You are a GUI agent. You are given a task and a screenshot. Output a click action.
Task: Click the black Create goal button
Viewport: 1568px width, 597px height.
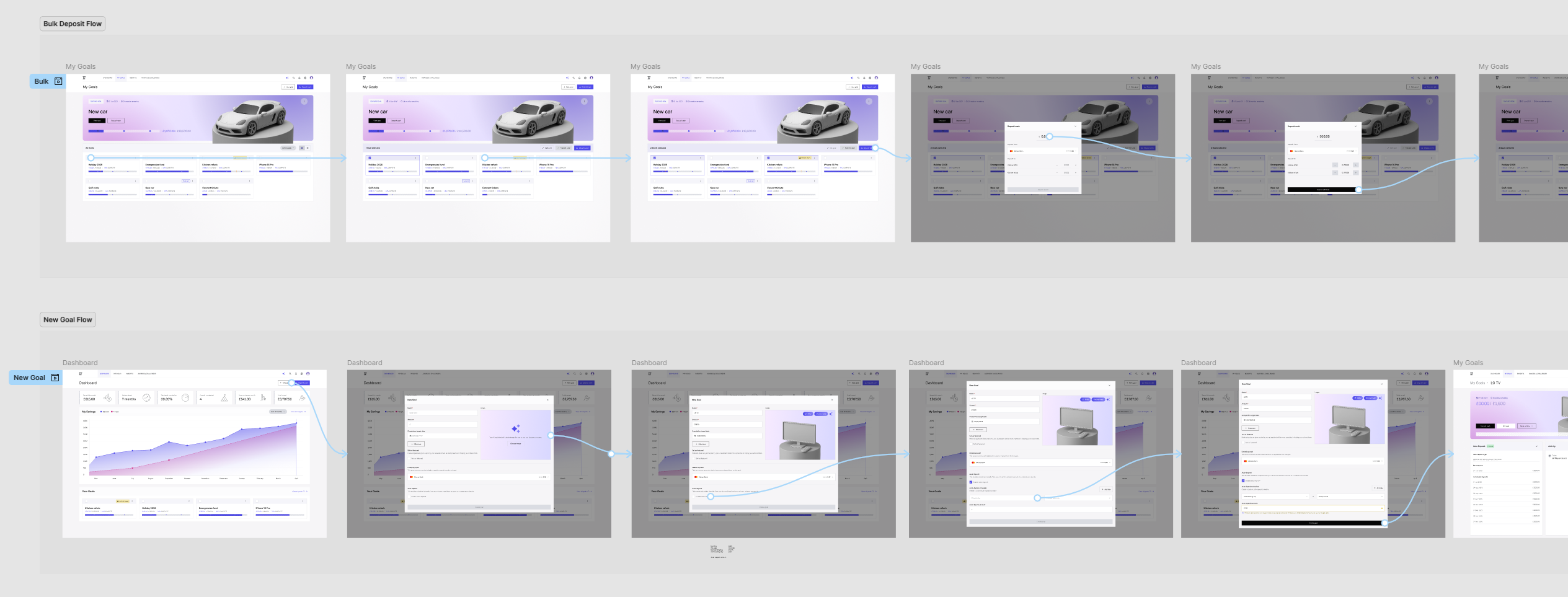1313,523
